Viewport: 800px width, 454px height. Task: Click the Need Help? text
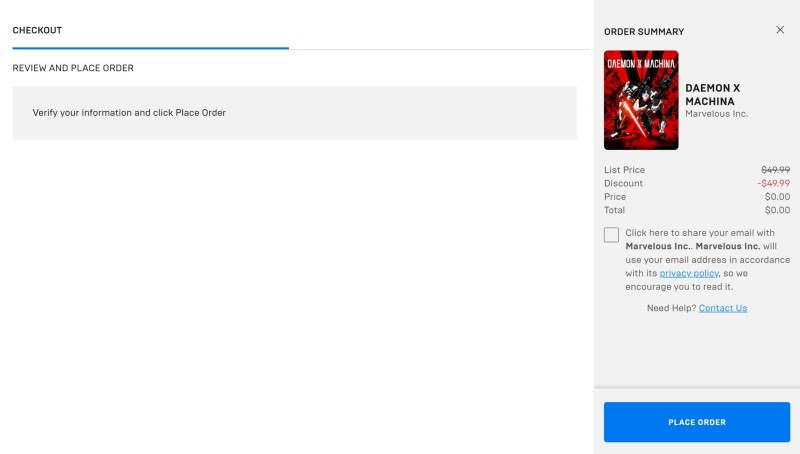(x=671, y=308)
